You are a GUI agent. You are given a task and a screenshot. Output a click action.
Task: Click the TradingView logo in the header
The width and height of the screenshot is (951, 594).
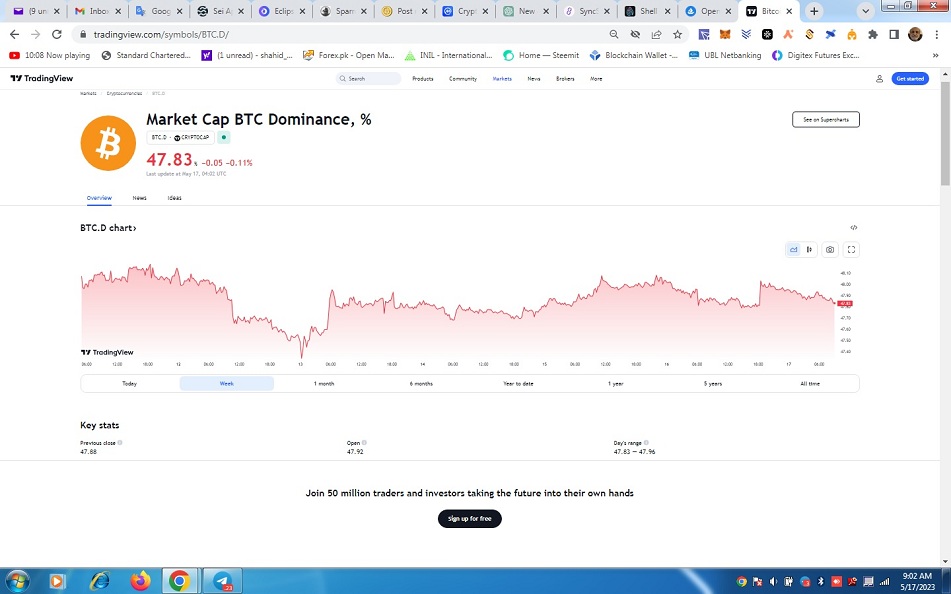click(42, 78)
